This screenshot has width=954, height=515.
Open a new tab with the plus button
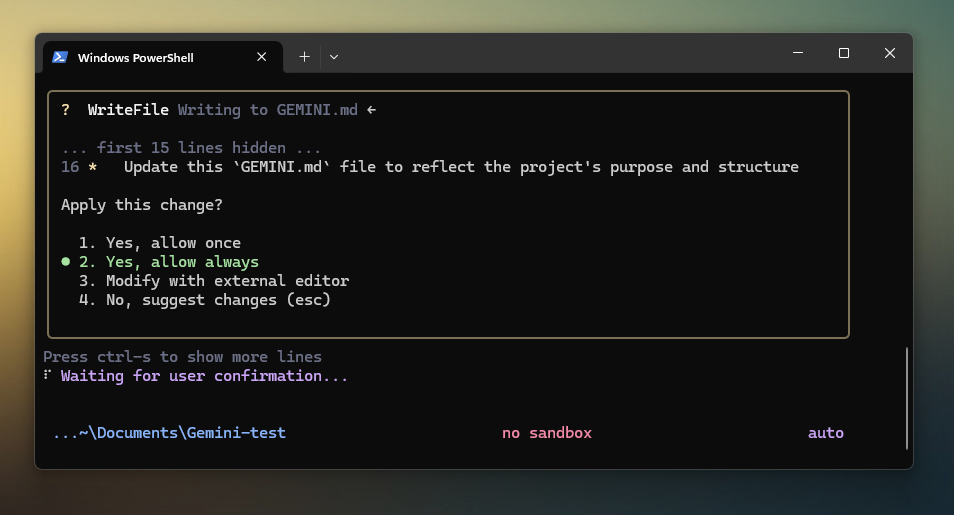pyautogui.click(x=304, y=57)
